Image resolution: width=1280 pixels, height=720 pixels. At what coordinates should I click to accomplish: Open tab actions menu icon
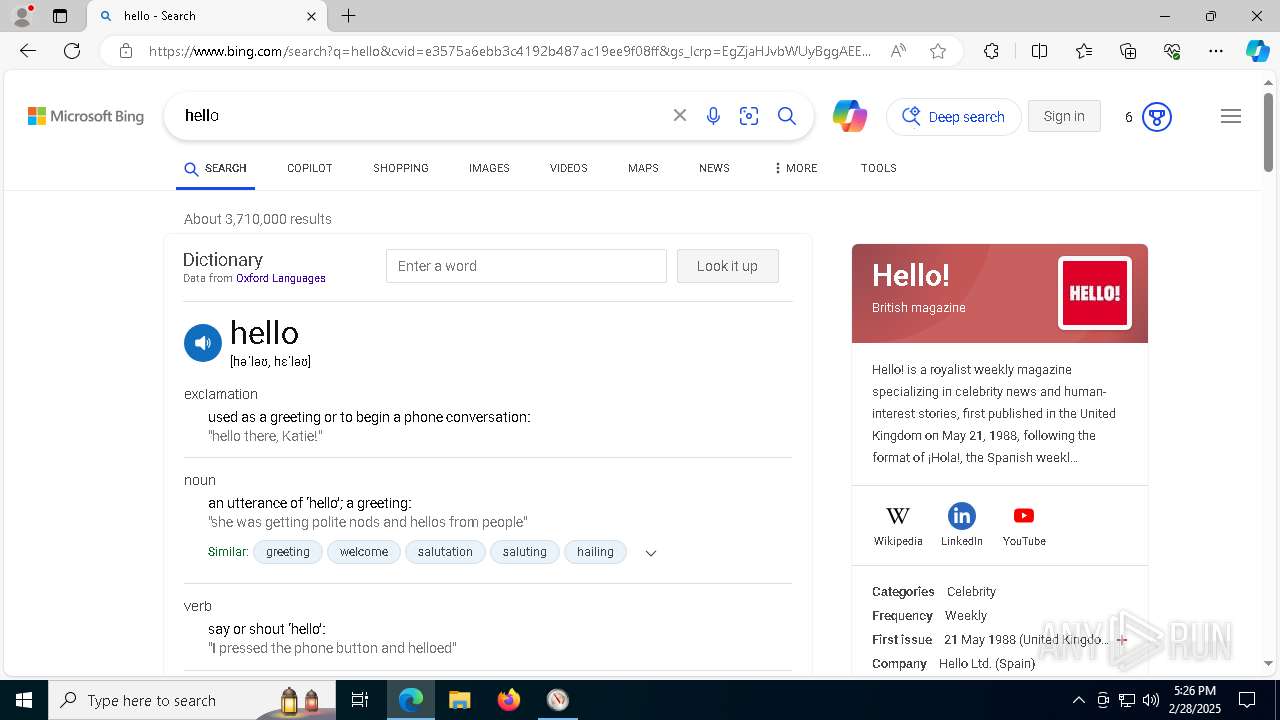60,16
